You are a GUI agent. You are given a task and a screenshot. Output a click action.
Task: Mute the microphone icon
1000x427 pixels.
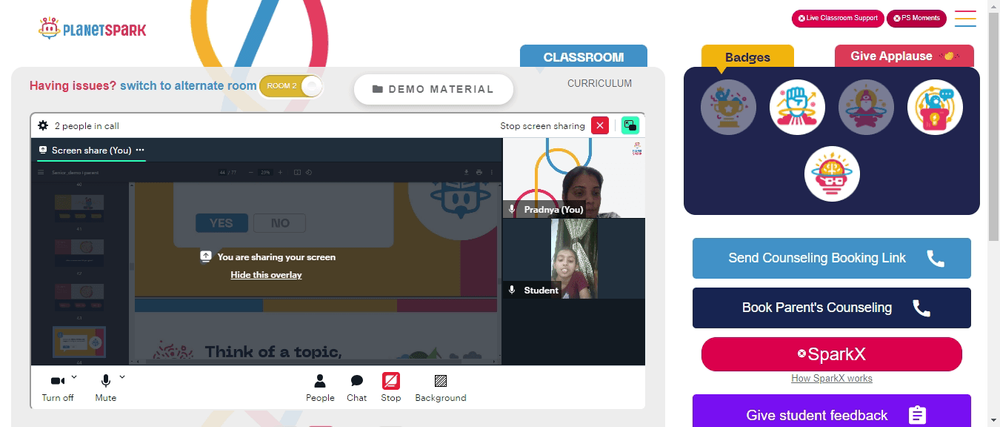106,381
